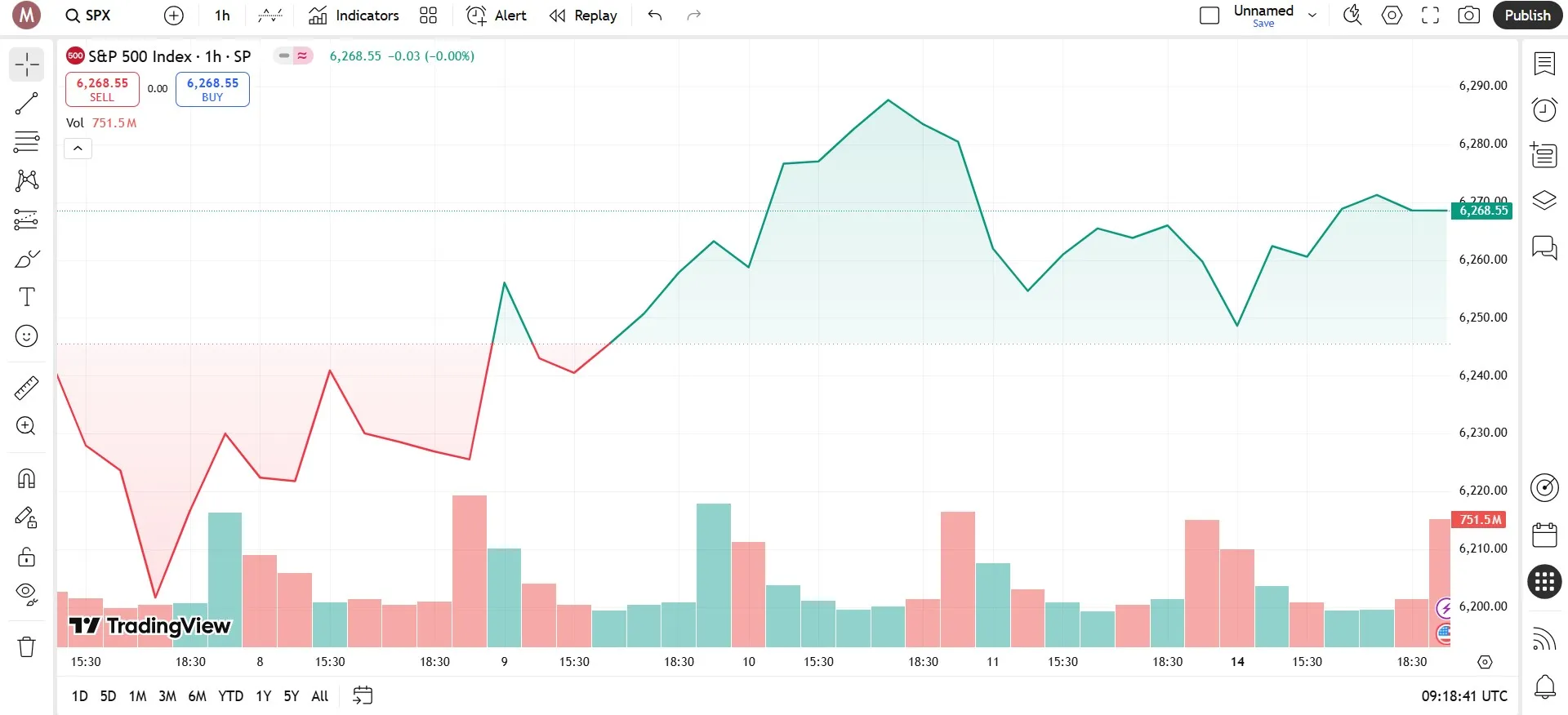
Task: Toggle lock all drawing tools
Action: coord(26,557)
